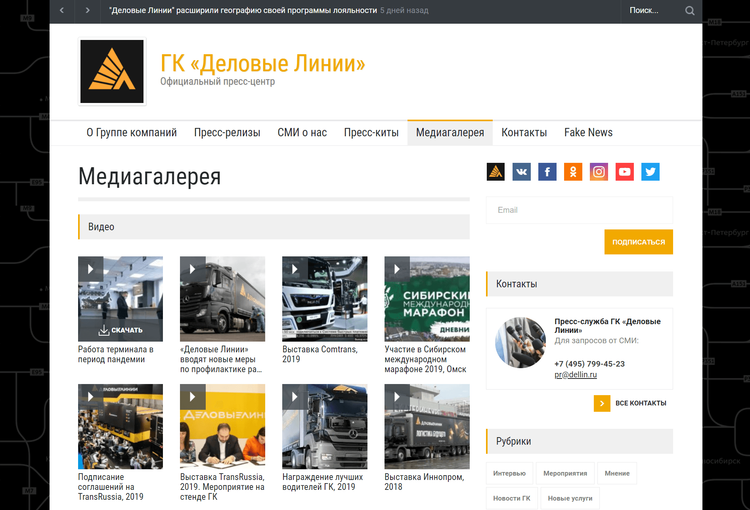
Task: Click the Odnoklassniki orange icon
Action: click(573, 172)
